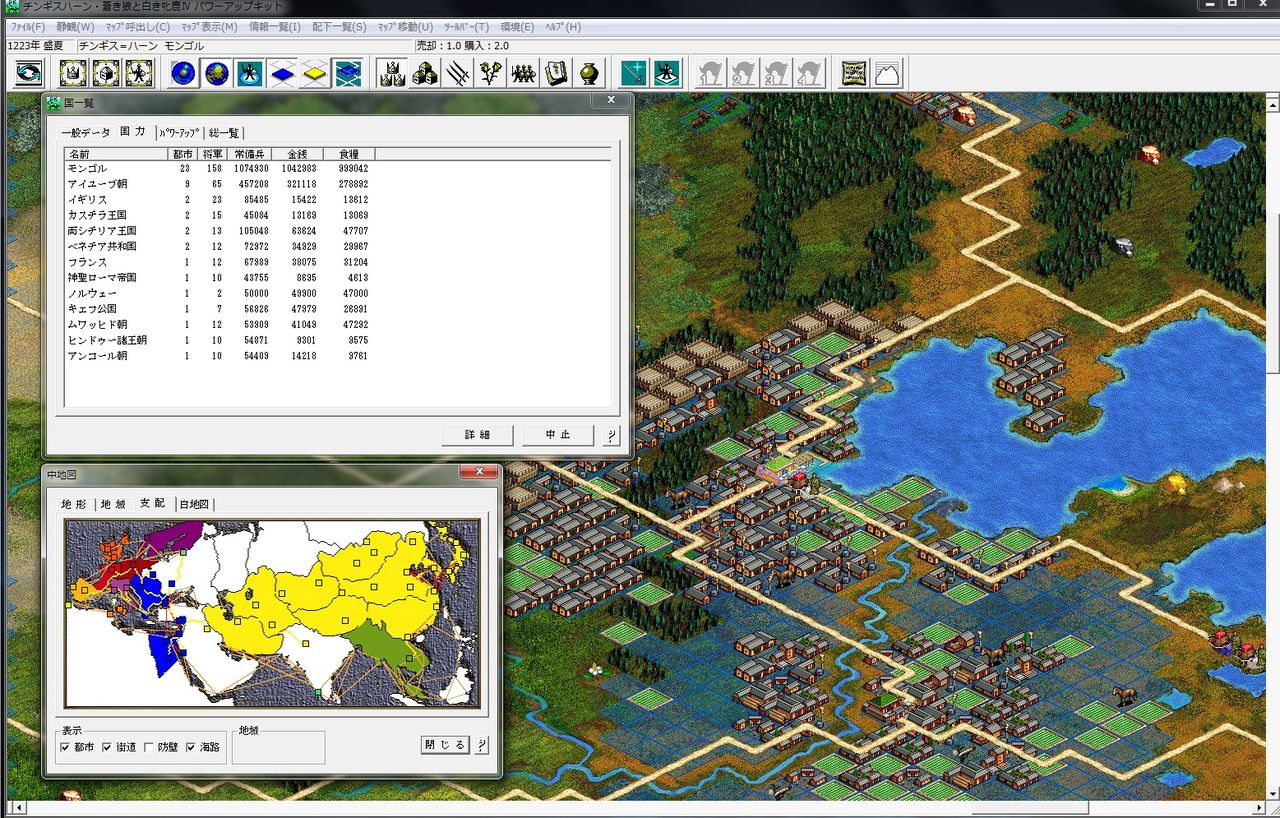Click the blue globe toolbar icon
Viewport: 1280px width, 818px height.
[x=183, y=73]
